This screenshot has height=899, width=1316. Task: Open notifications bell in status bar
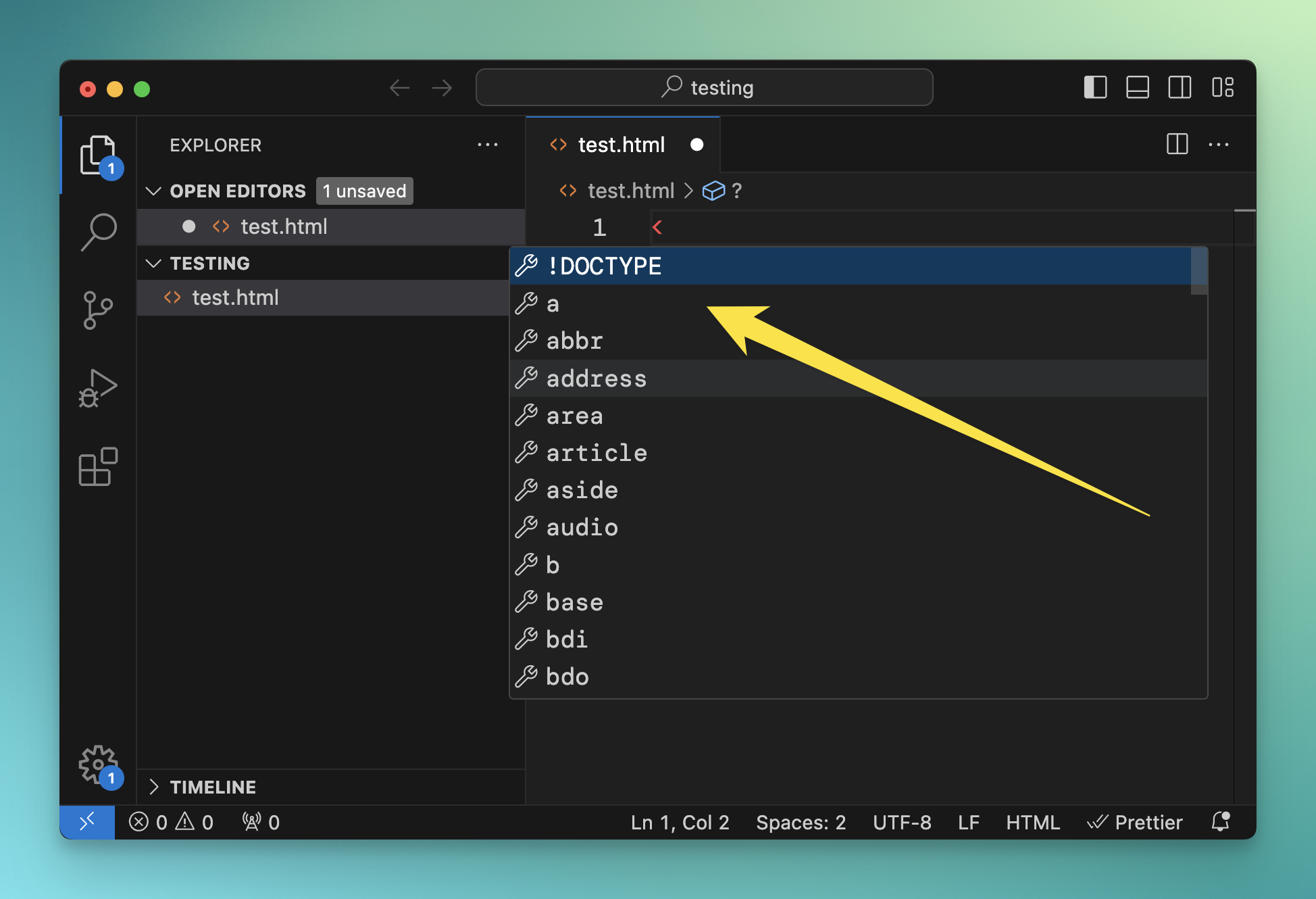pos(1221,822)
